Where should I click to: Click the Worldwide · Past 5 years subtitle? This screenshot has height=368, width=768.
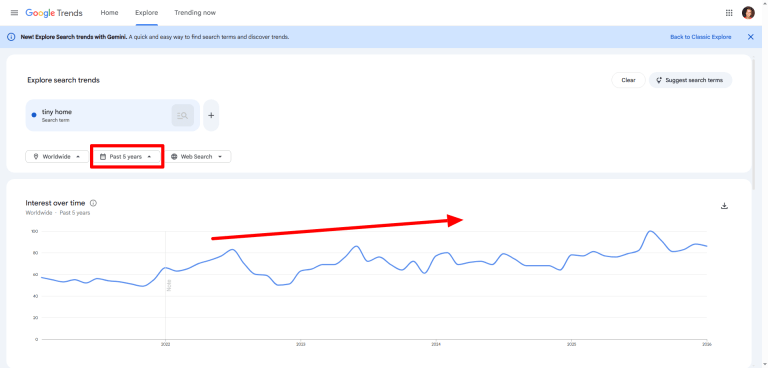[x=58, y=213]
